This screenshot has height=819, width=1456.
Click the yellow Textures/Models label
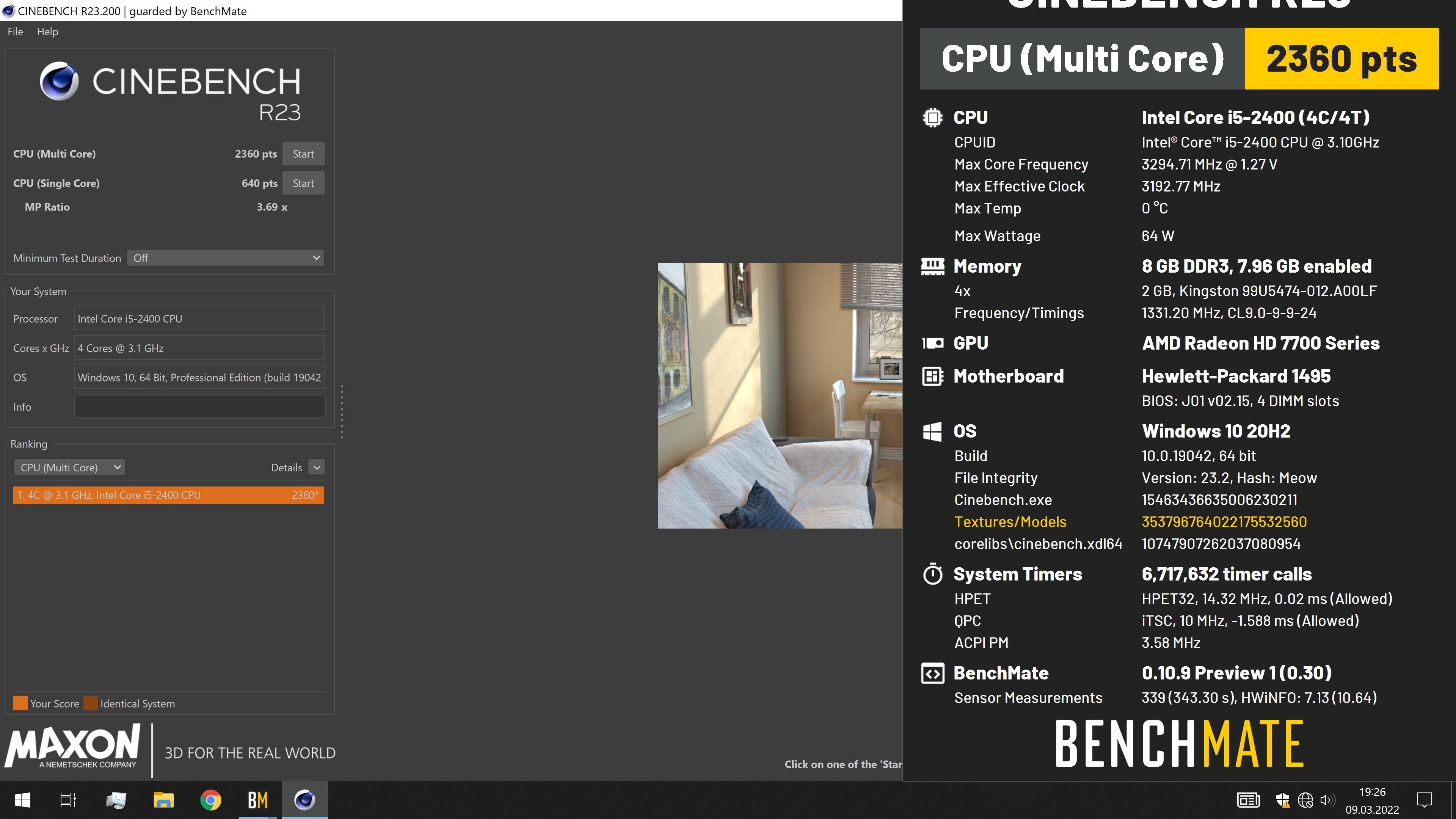(1010, 522)
